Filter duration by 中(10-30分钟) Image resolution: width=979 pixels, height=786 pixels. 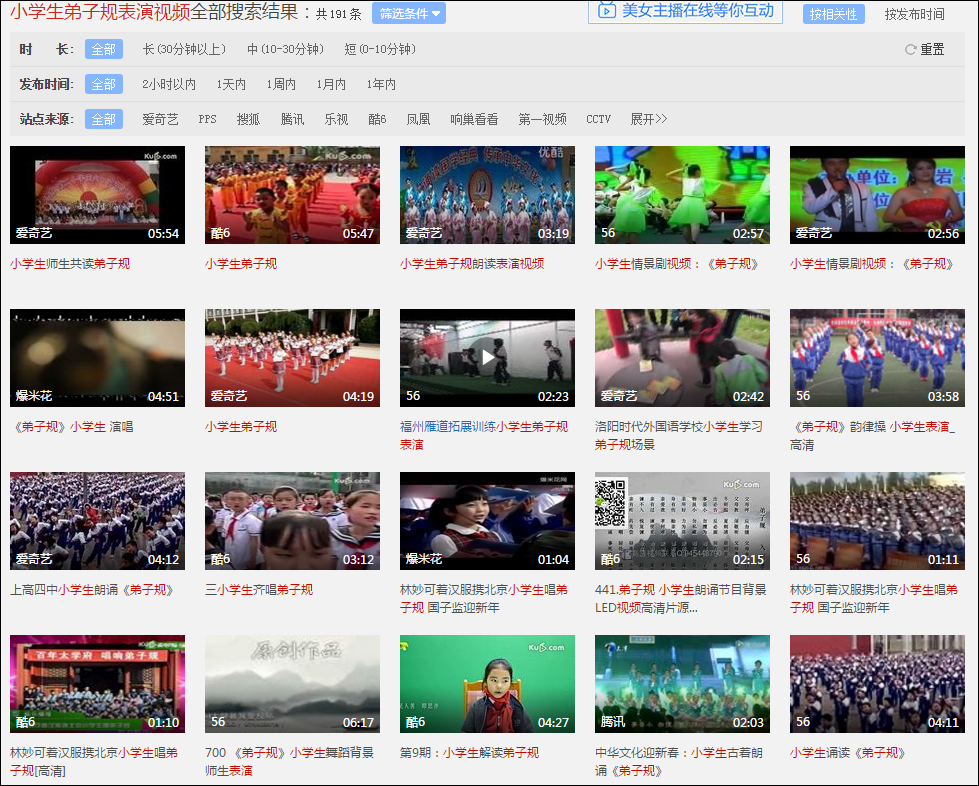click(285, 49)
